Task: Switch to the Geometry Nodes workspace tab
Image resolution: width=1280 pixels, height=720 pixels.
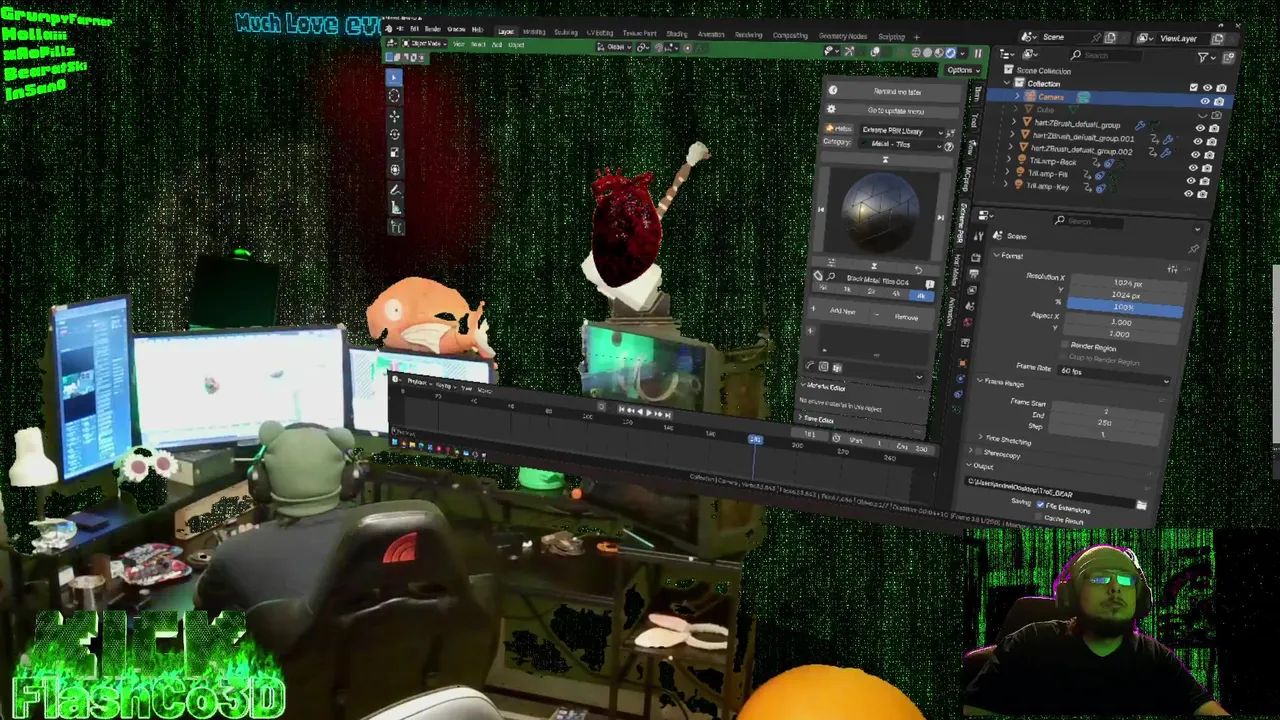Action: click(843, 36)
